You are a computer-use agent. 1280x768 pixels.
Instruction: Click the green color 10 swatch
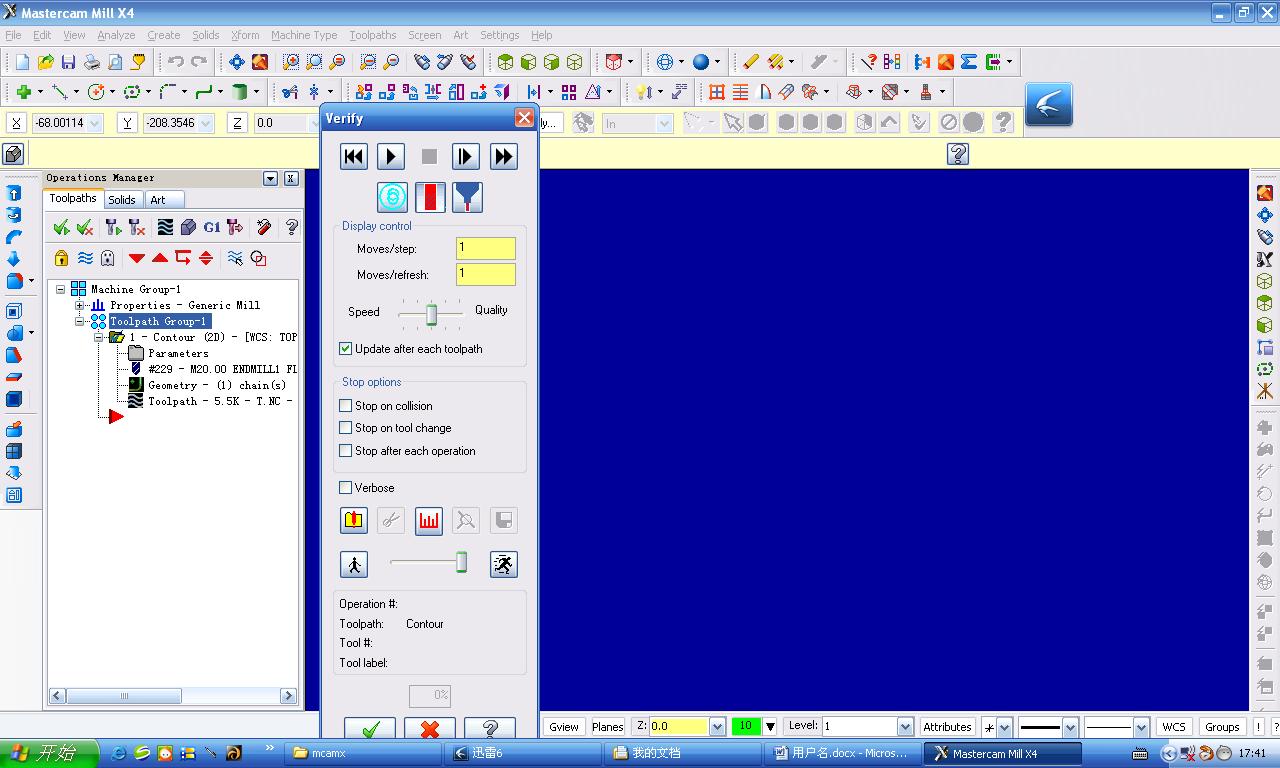(x=746, y=727)
